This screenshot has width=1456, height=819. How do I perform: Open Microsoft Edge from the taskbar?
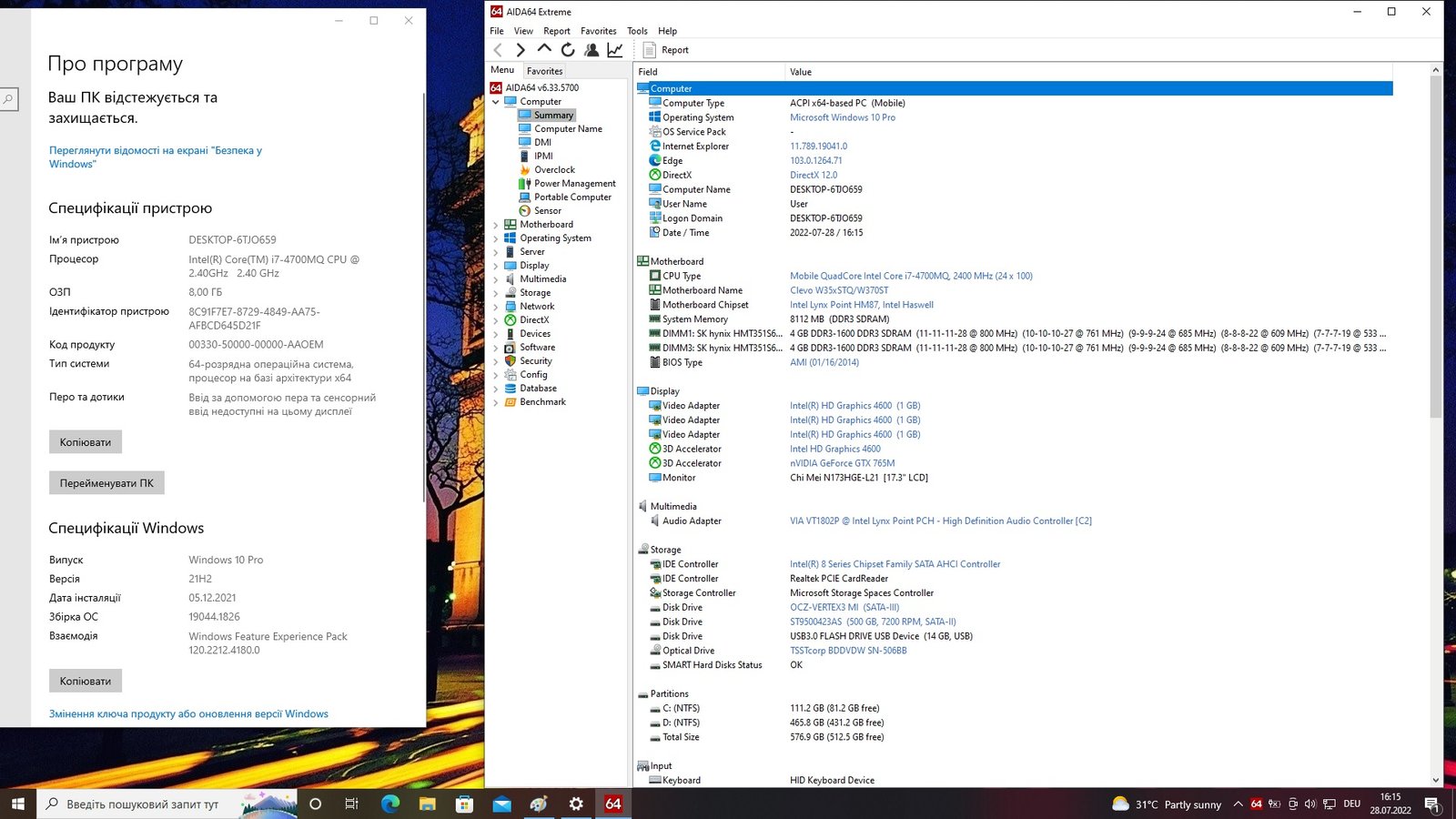click(x=390, y=804)
